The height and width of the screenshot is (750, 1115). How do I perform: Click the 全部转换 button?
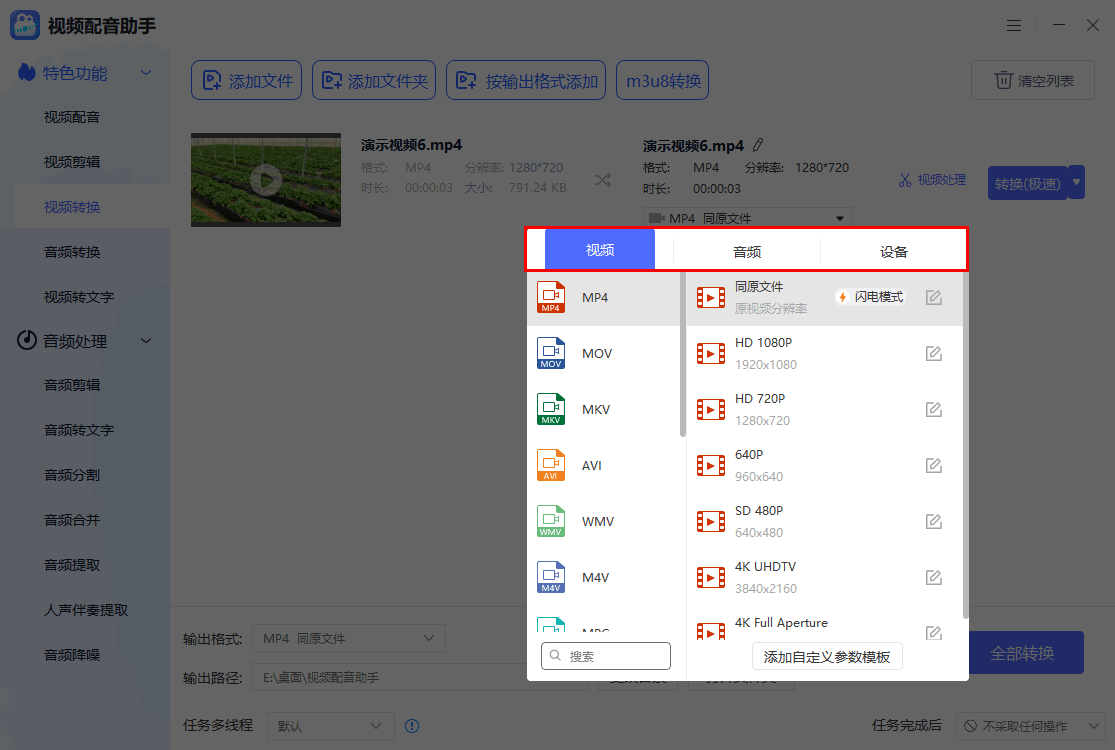click(1023, 653)
